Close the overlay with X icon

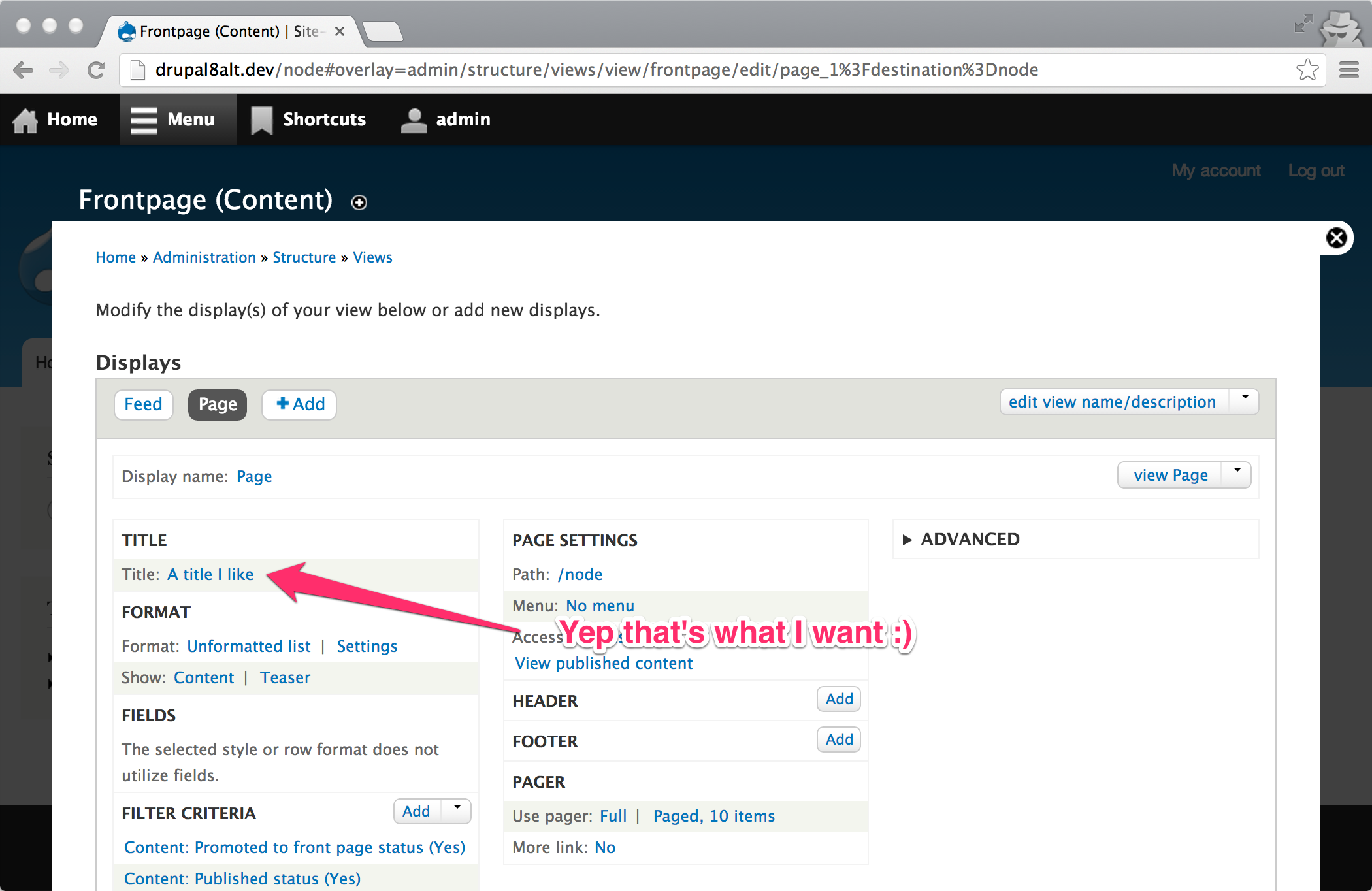click(1336, 238)
